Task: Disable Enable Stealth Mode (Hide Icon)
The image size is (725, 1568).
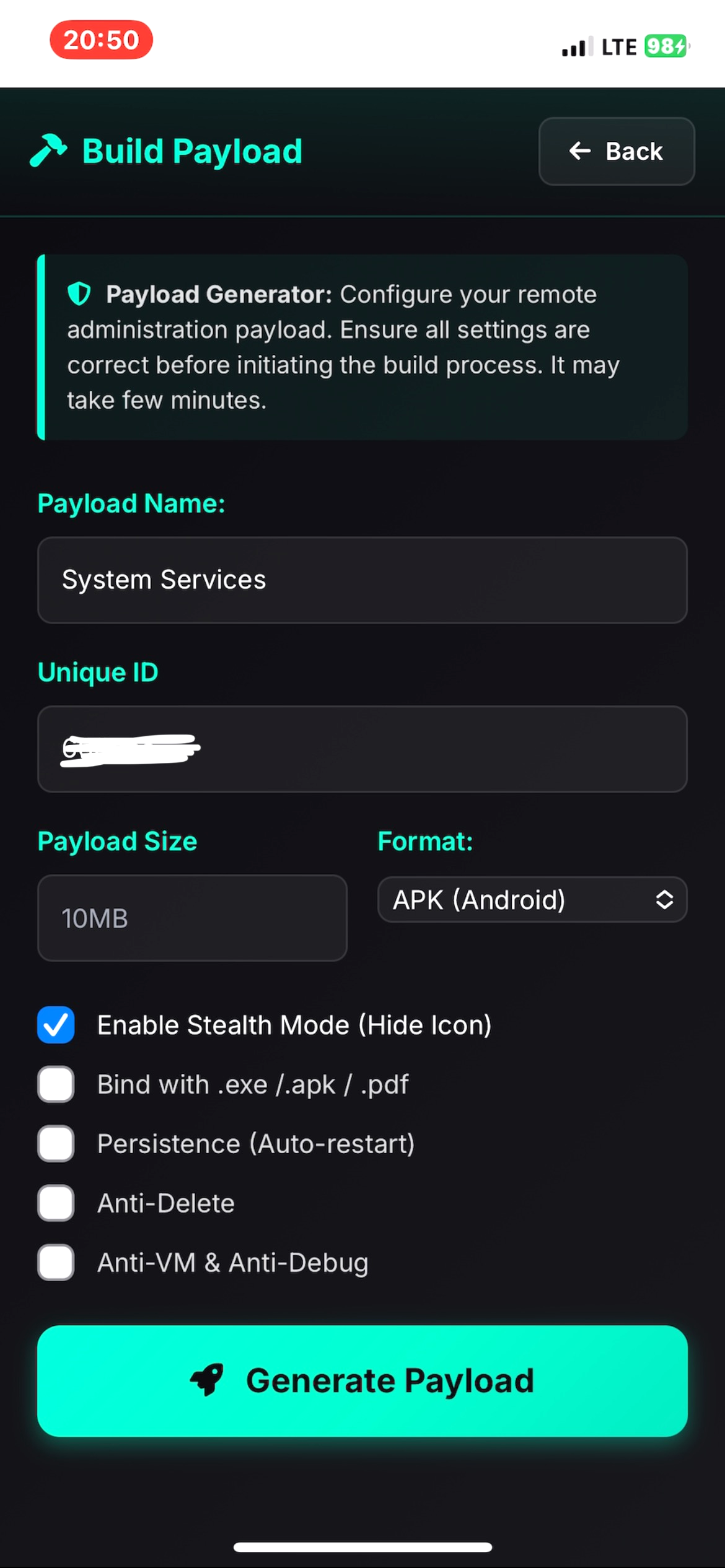Action: tap(56, 1025)
